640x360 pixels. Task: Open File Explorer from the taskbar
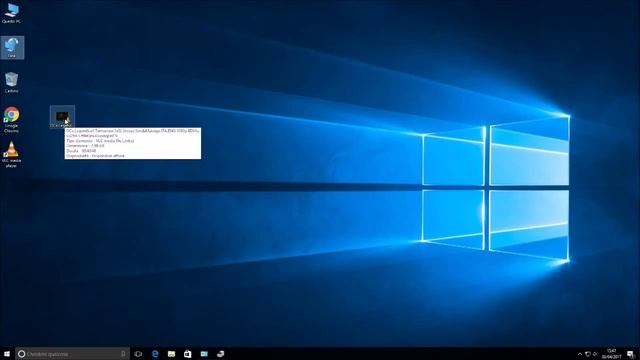[x=171, y=354]
